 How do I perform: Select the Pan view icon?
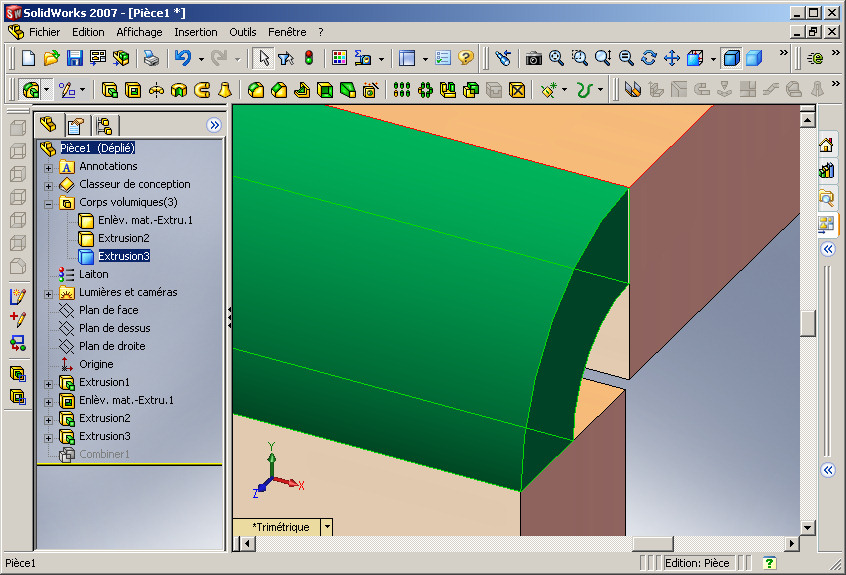(672, 58)
